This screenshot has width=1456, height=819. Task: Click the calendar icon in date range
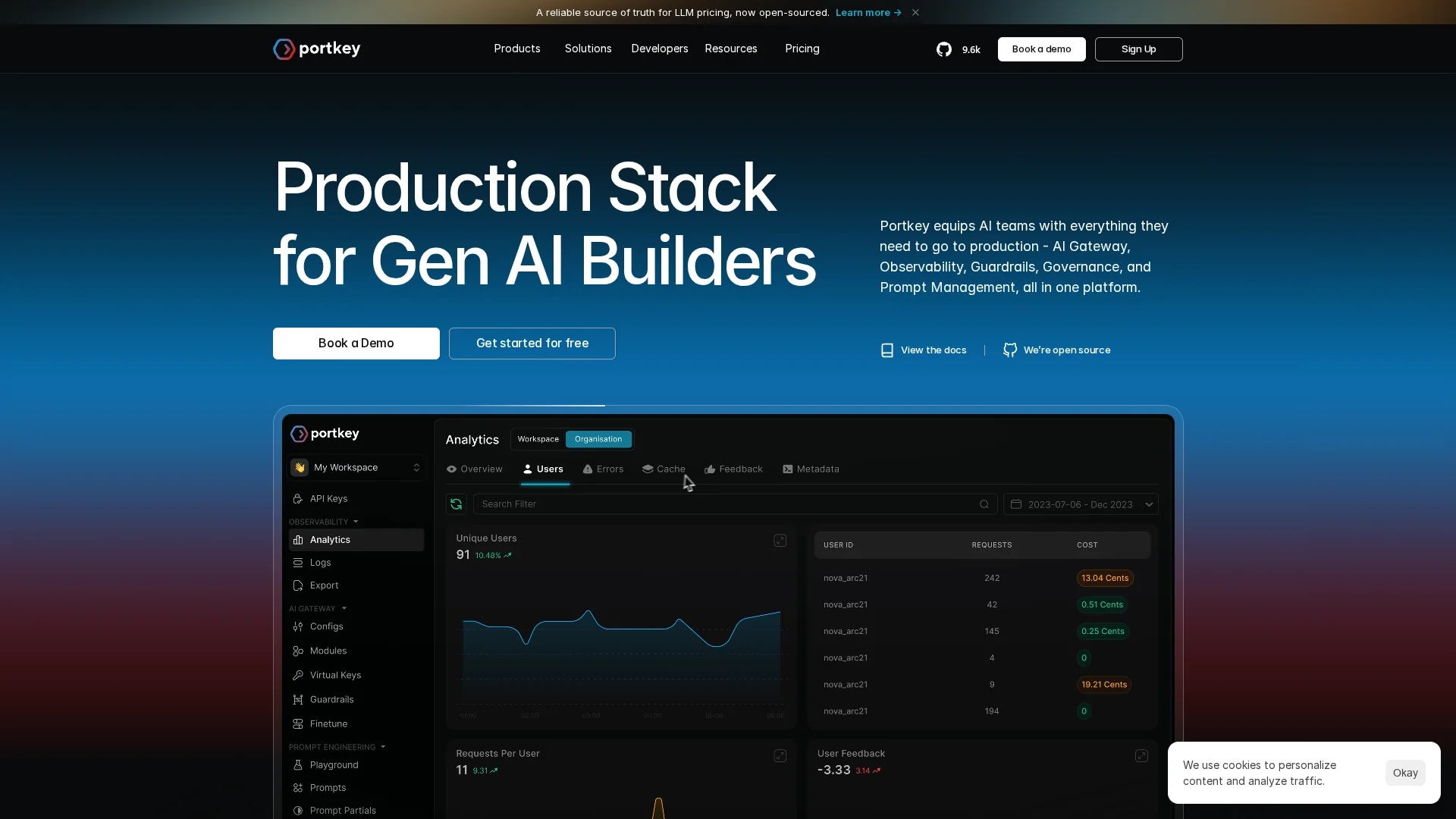1016,504
